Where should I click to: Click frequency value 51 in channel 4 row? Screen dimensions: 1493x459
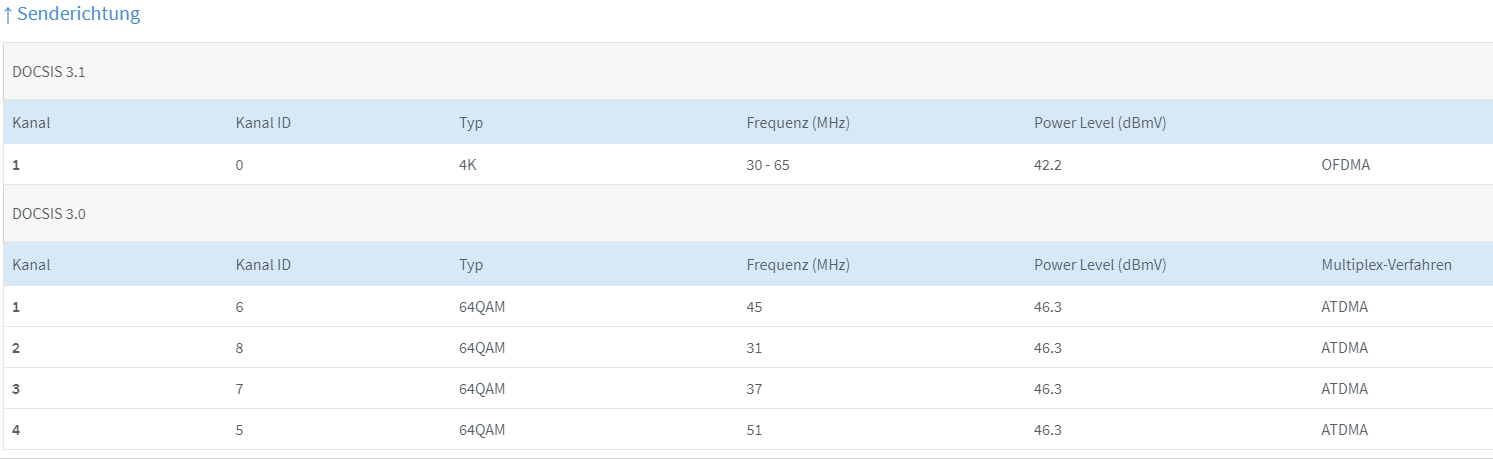(x=754, y=430)
